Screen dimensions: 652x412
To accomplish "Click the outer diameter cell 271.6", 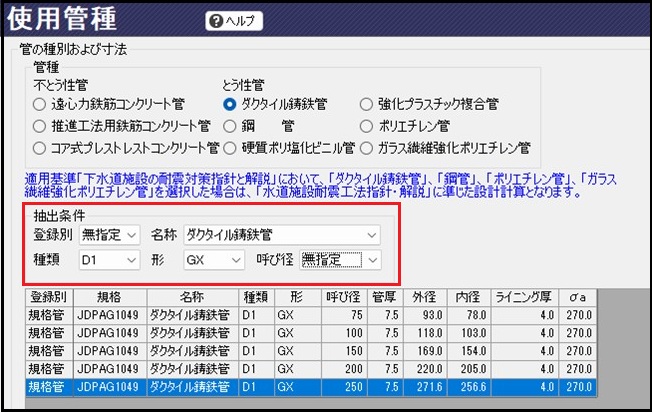I will click(x=425, y=387).
